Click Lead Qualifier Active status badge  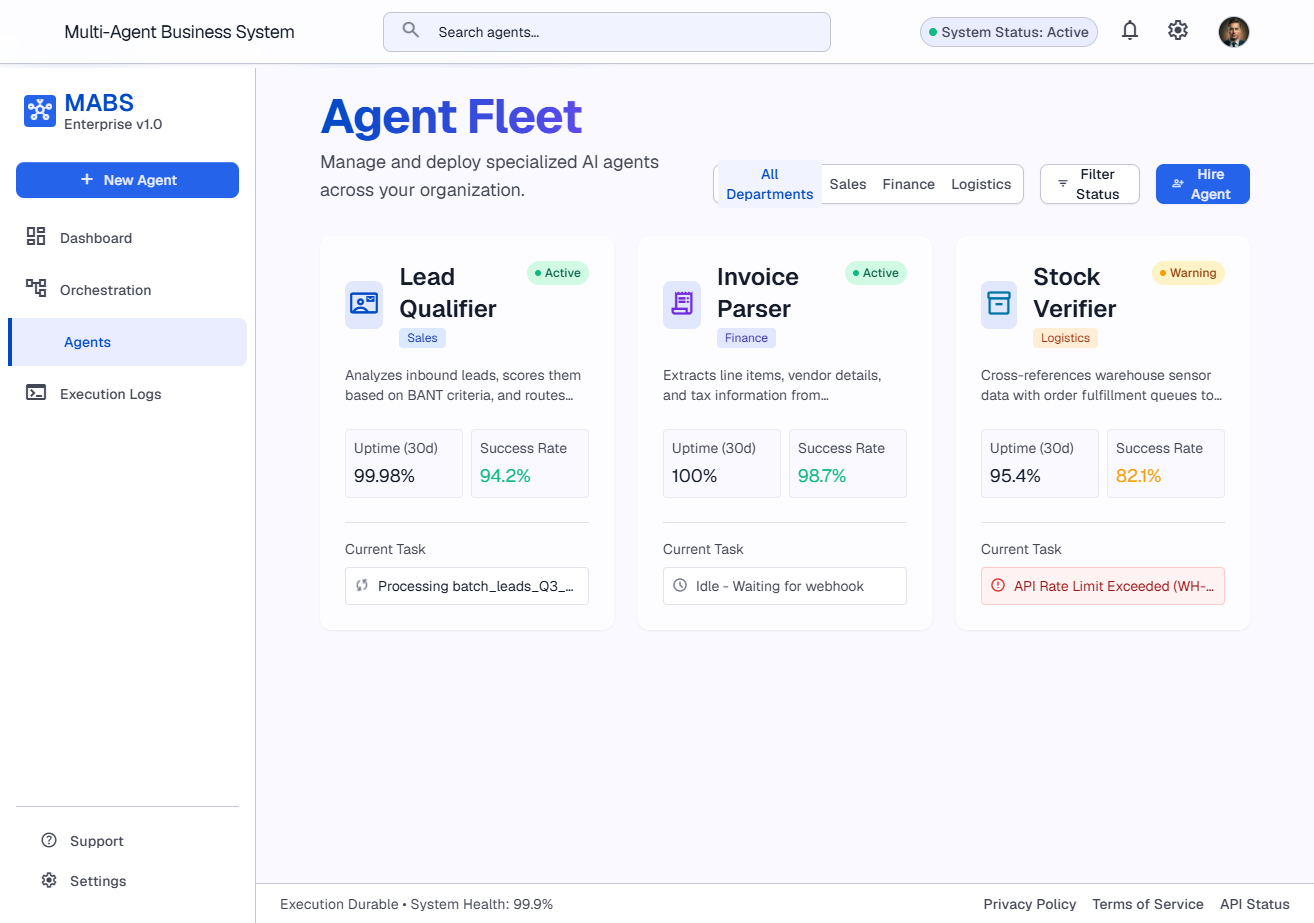(x=558, y=273)
